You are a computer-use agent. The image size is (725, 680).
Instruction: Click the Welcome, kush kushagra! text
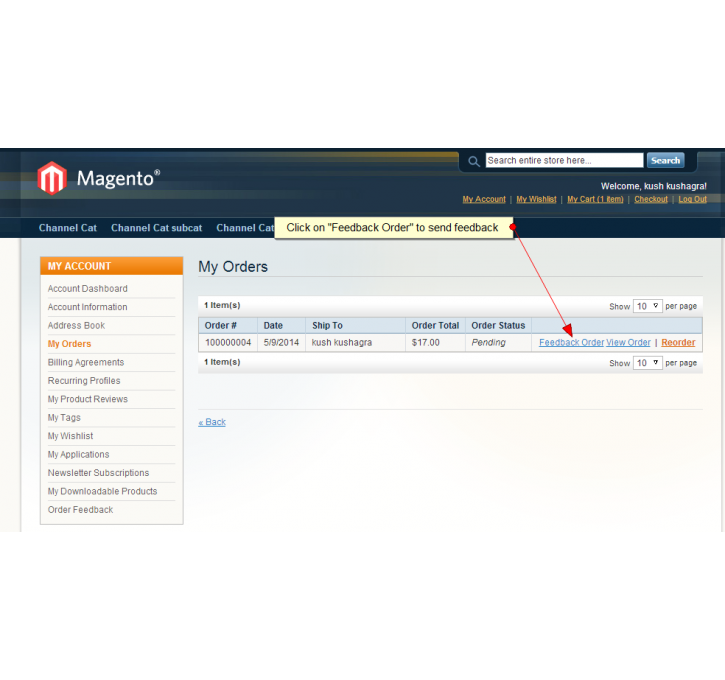point(654,186)
